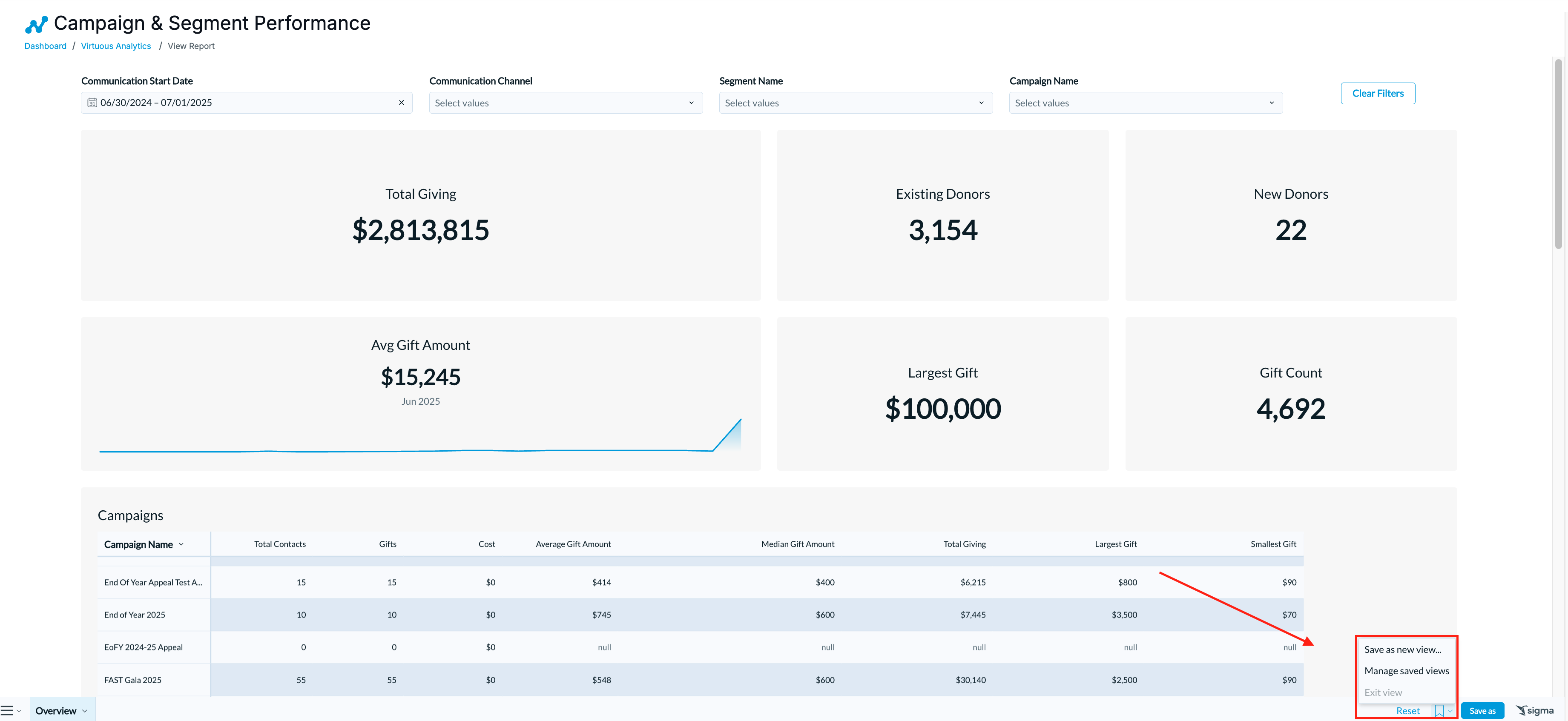Open the Overview tab's dropdown arrow

pos(85,711)
